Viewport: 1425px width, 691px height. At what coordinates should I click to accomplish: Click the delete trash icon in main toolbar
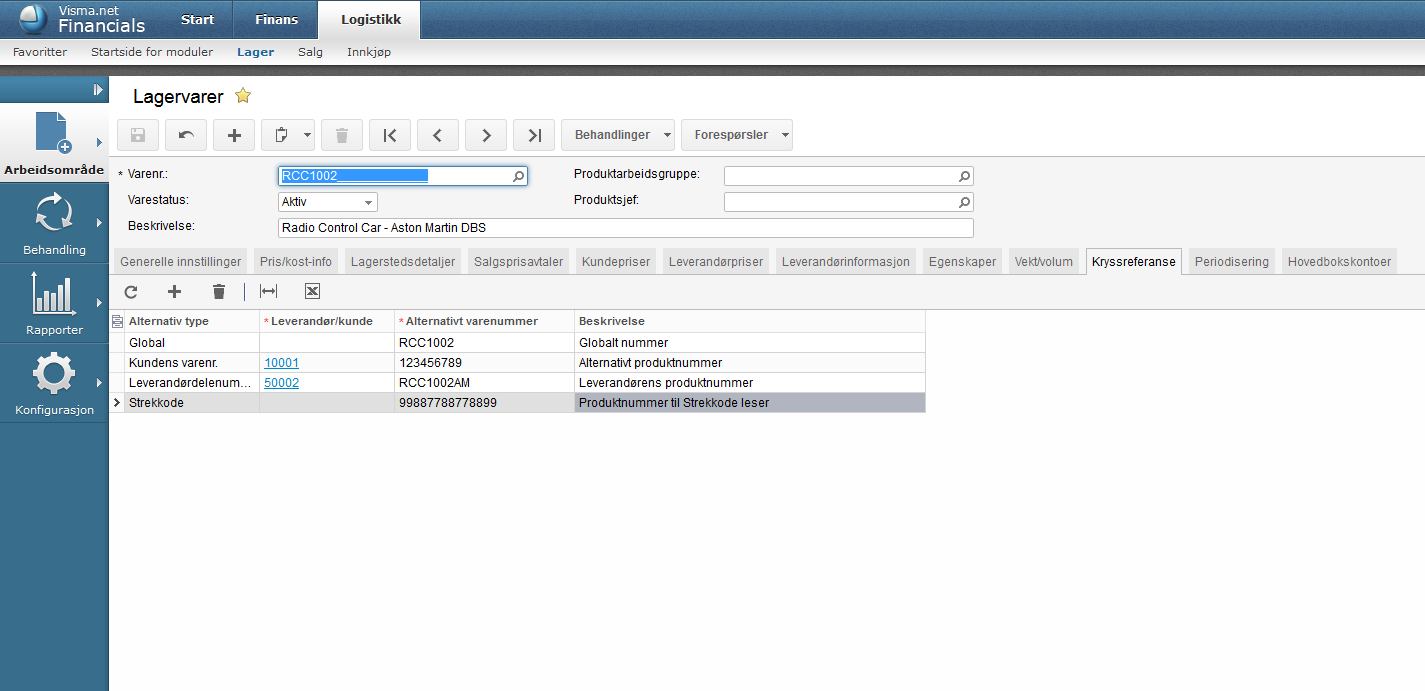[342, 135]
